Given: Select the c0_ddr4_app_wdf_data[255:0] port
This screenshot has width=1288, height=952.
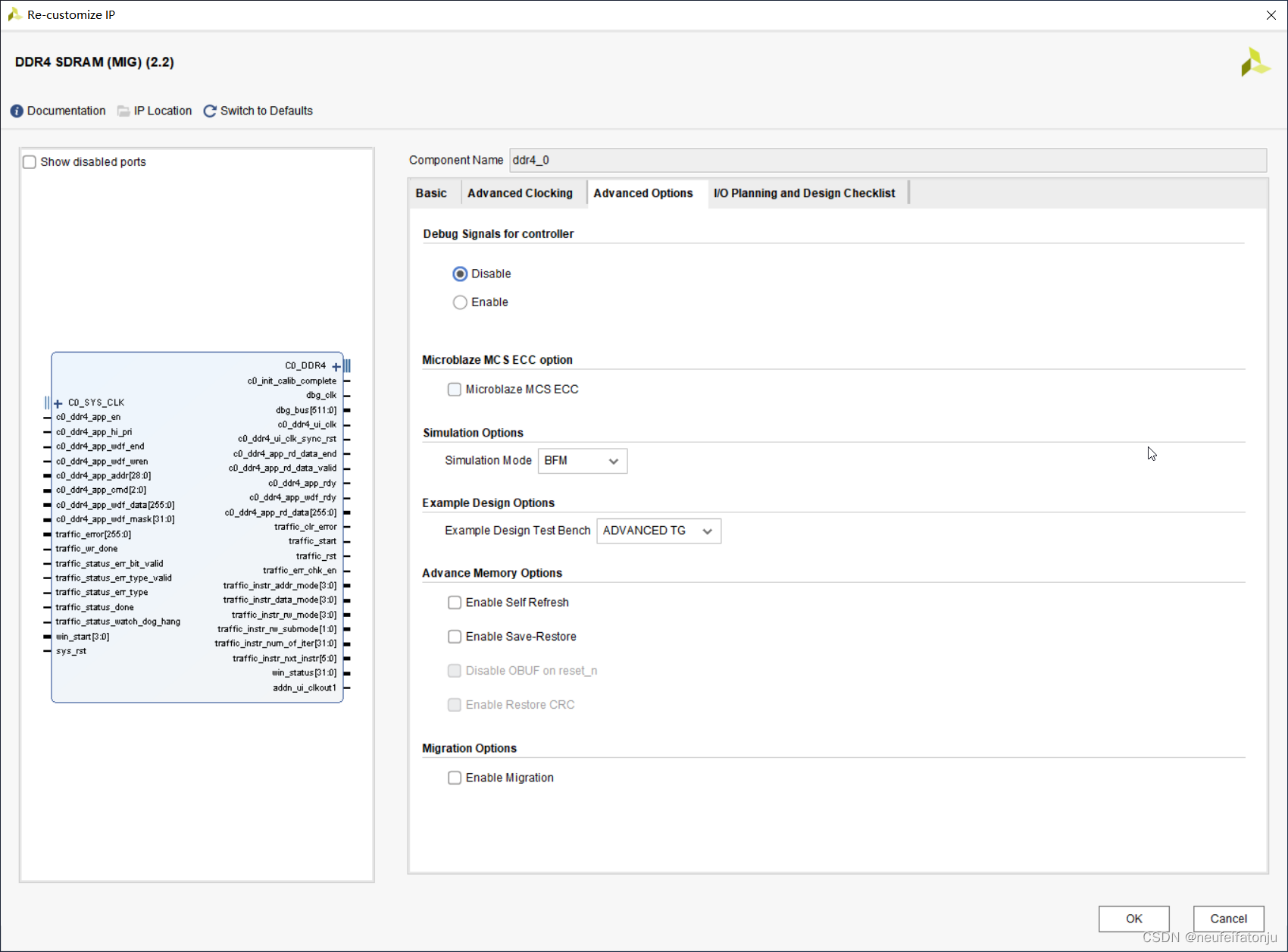Looking at the screenshot, I should pyautogui.click(x=115, y=505).
